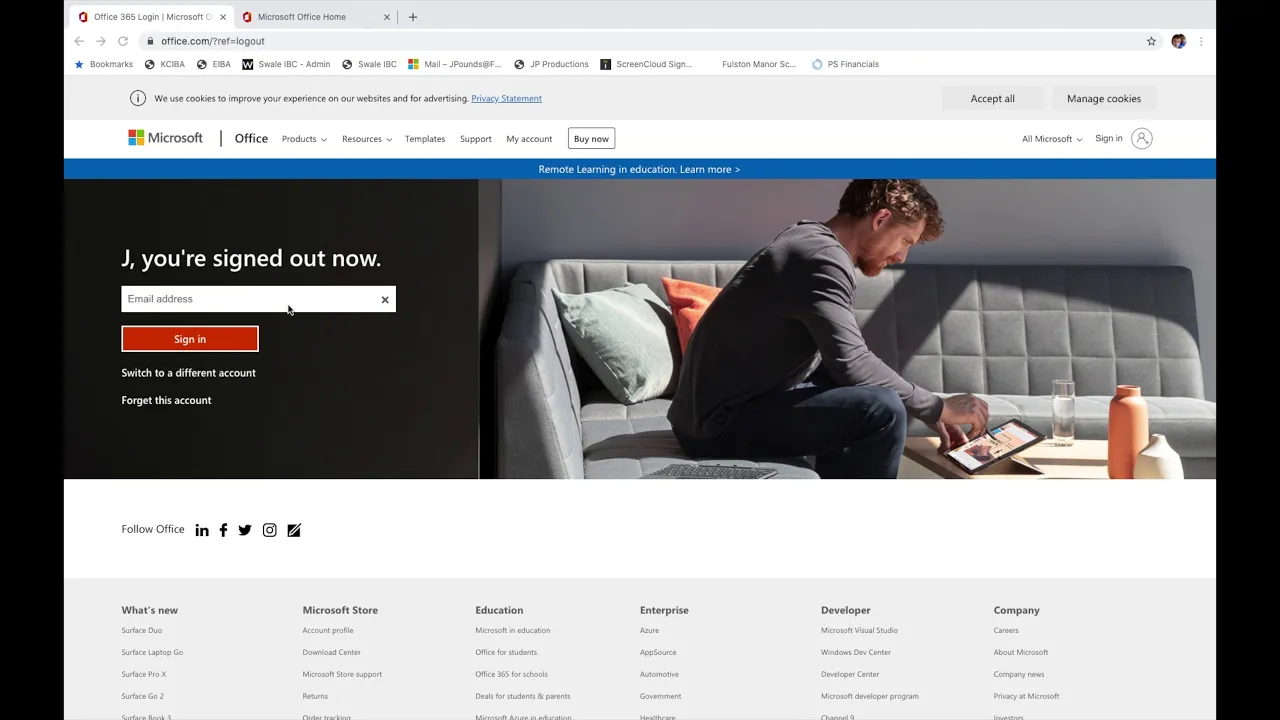Open the Surface Duo link
Viewport: 1280px width, 720px height.
pos(142,630)
